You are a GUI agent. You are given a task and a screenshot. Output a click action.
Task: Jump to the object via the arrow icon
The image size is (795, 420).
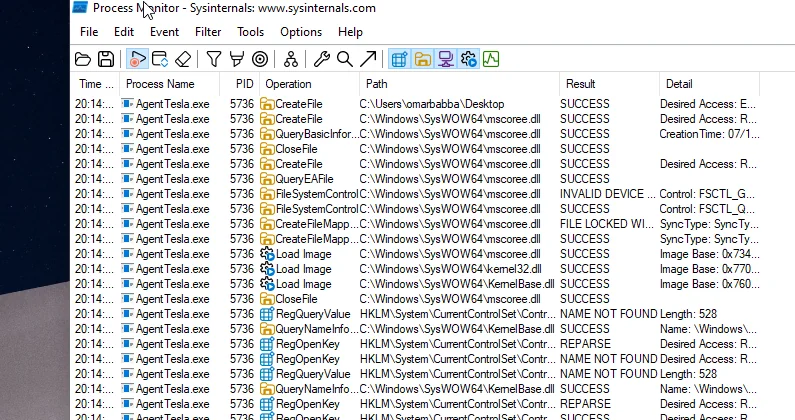pyautogui.click(x=368, y=59)
